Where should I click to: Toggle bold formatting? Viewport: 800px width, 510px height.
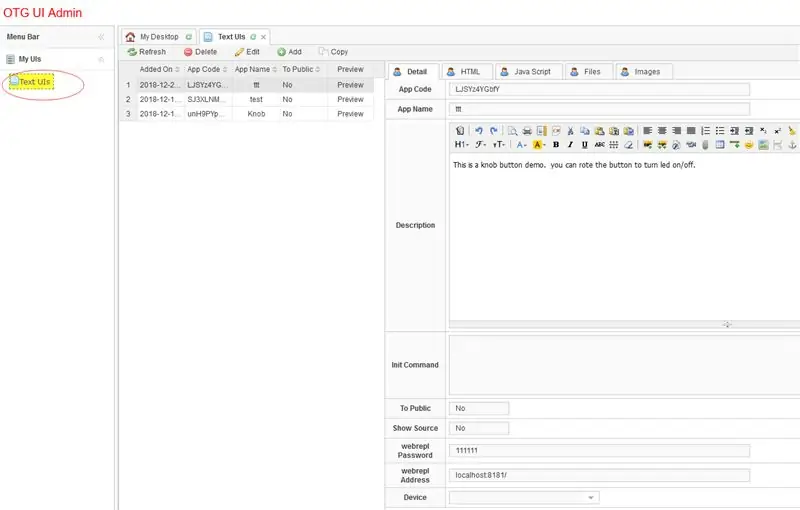coord(556,145)
